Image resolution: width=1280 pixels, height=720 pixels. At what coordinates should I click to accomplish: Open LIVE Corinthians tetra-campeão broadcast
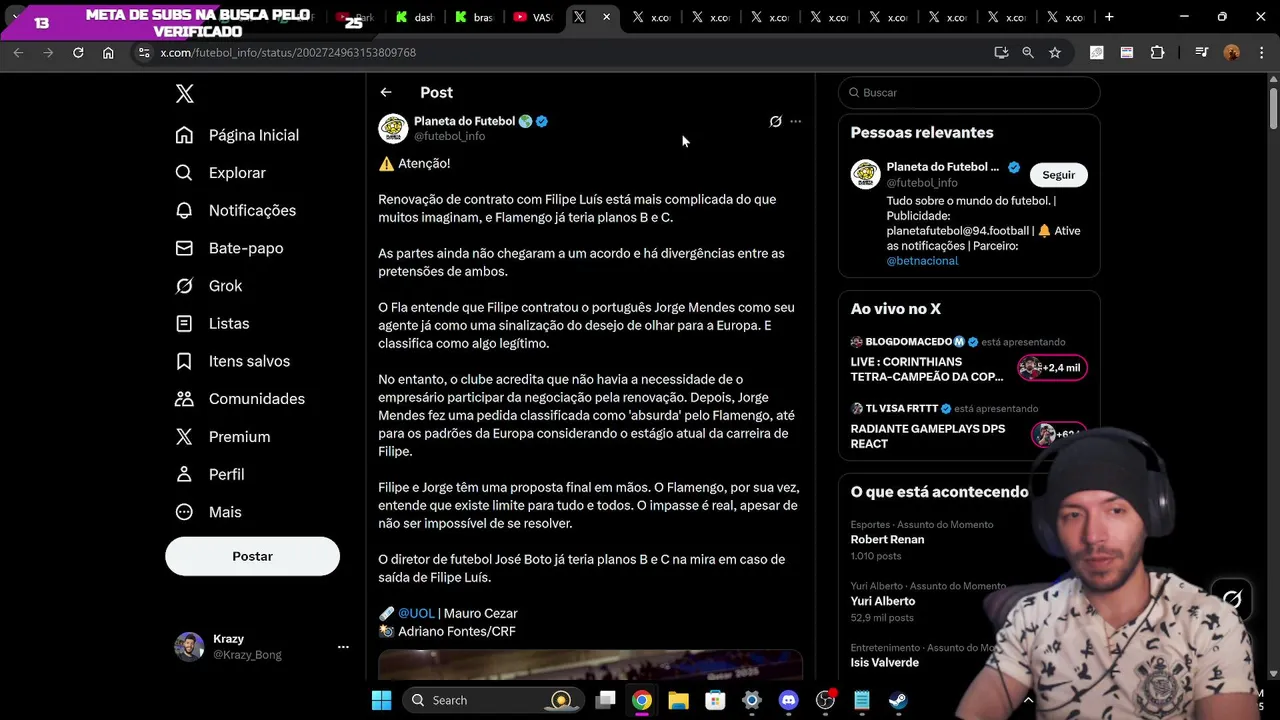927,369
